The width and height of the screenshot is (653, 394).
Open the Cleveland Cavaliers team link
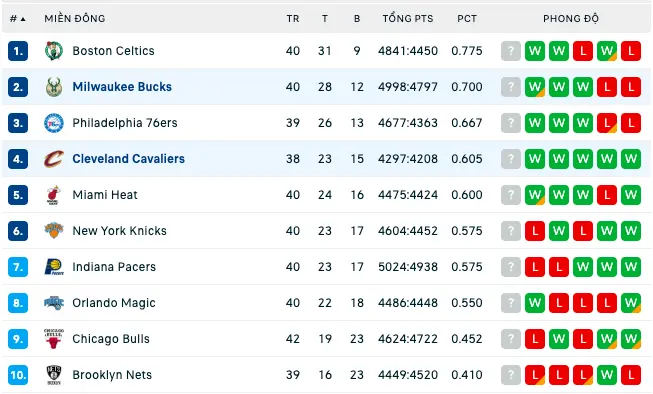click(128, 159)
